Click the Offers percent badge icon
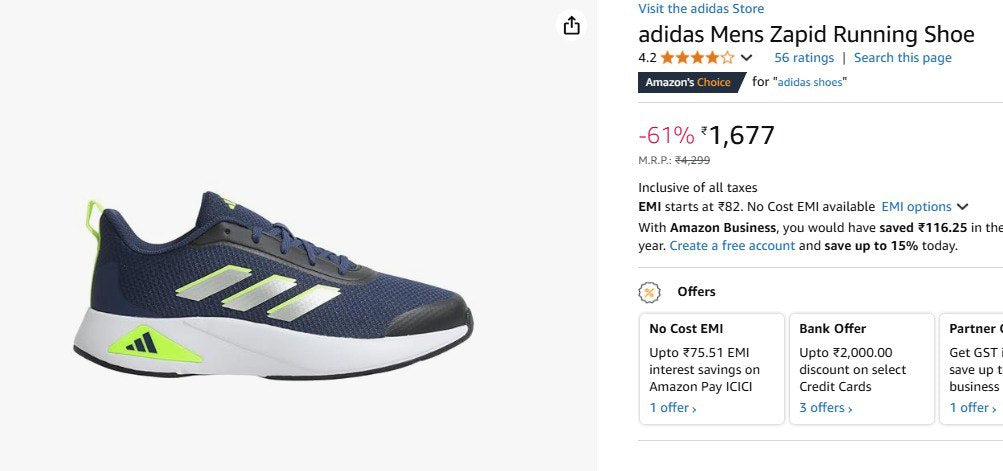The image size is (1003, 471). click(x=650, y=292)
